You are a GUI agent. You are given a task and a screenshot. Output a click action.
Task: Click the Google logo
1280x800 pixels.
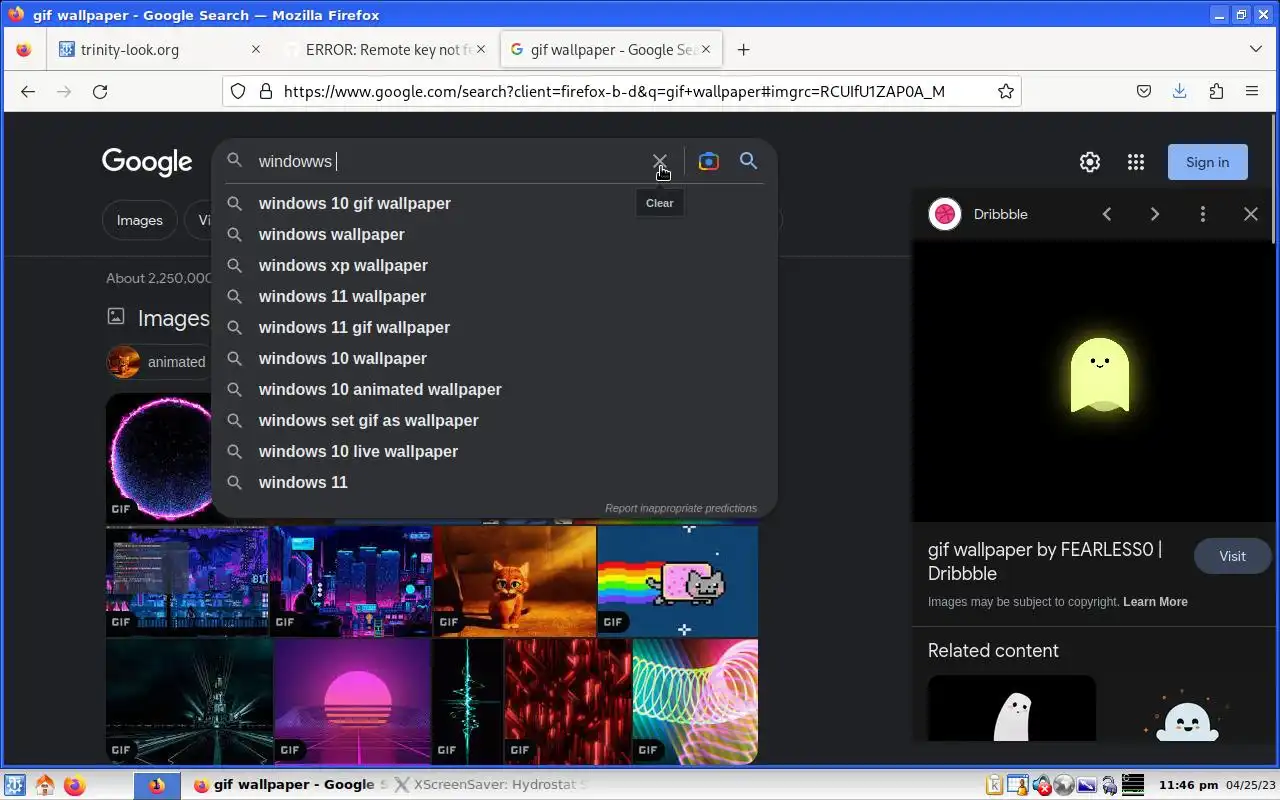point(147,162)
